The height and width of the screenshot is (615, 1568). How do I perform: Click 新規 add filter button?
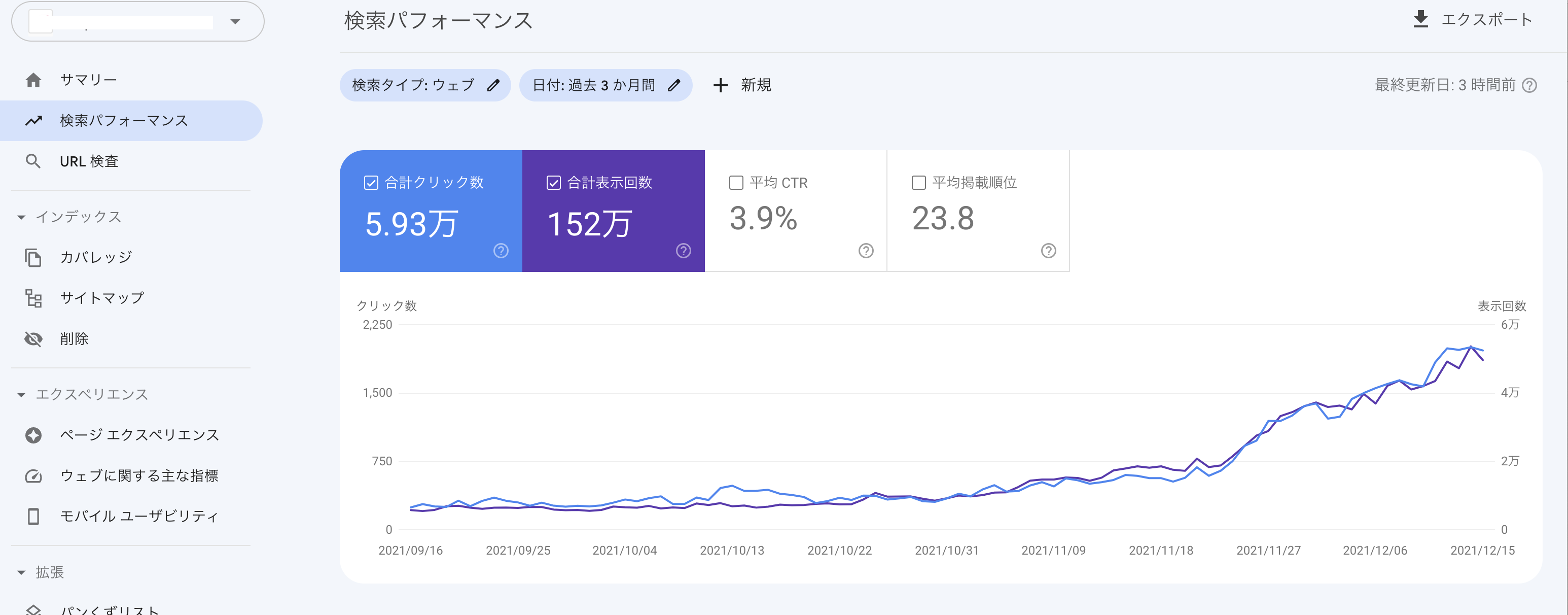742,85
